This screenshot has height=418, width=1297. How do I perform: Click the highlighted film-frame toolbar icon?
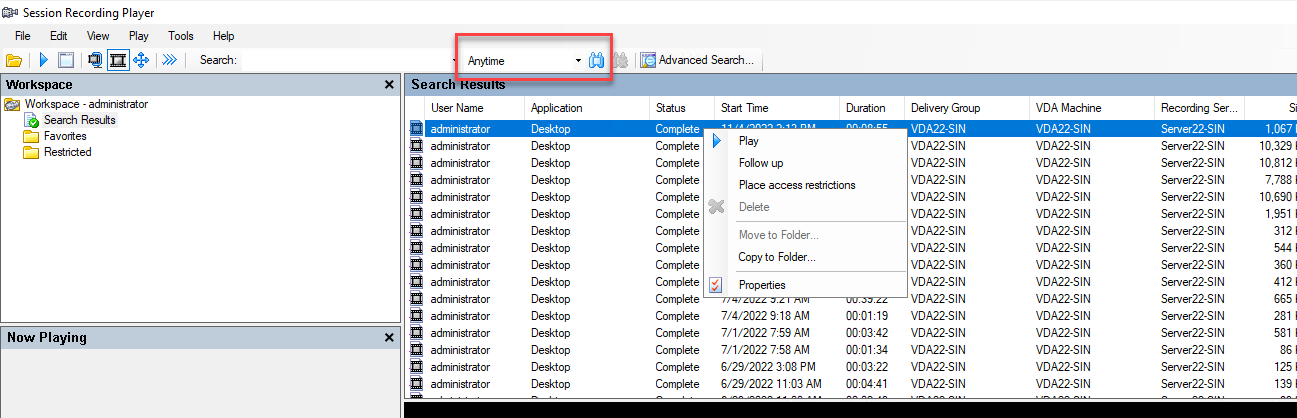pos(118,60)
